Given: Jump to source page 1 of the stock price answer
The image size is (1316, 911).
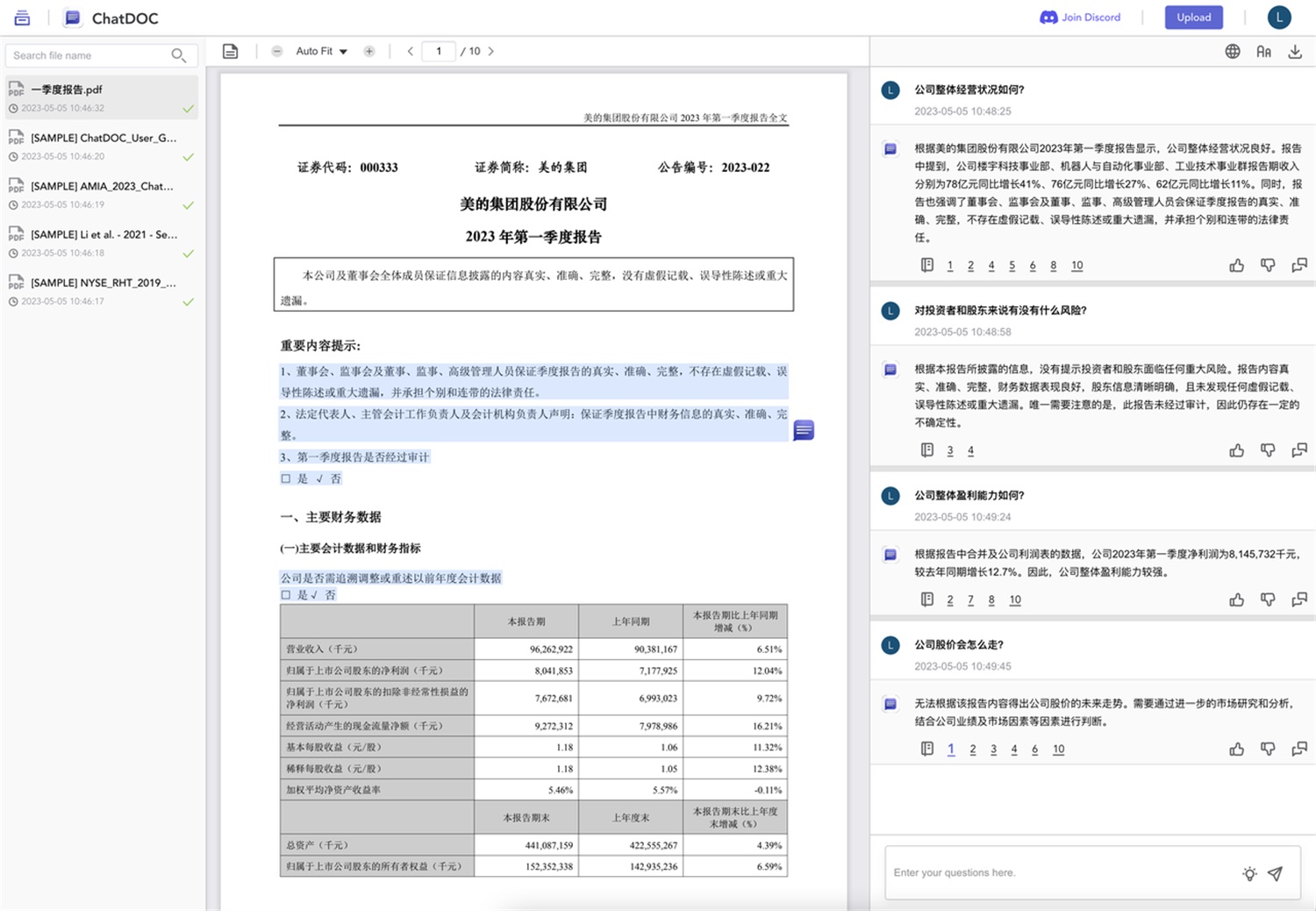Looking at the screenshot, I should coord(951,749).
